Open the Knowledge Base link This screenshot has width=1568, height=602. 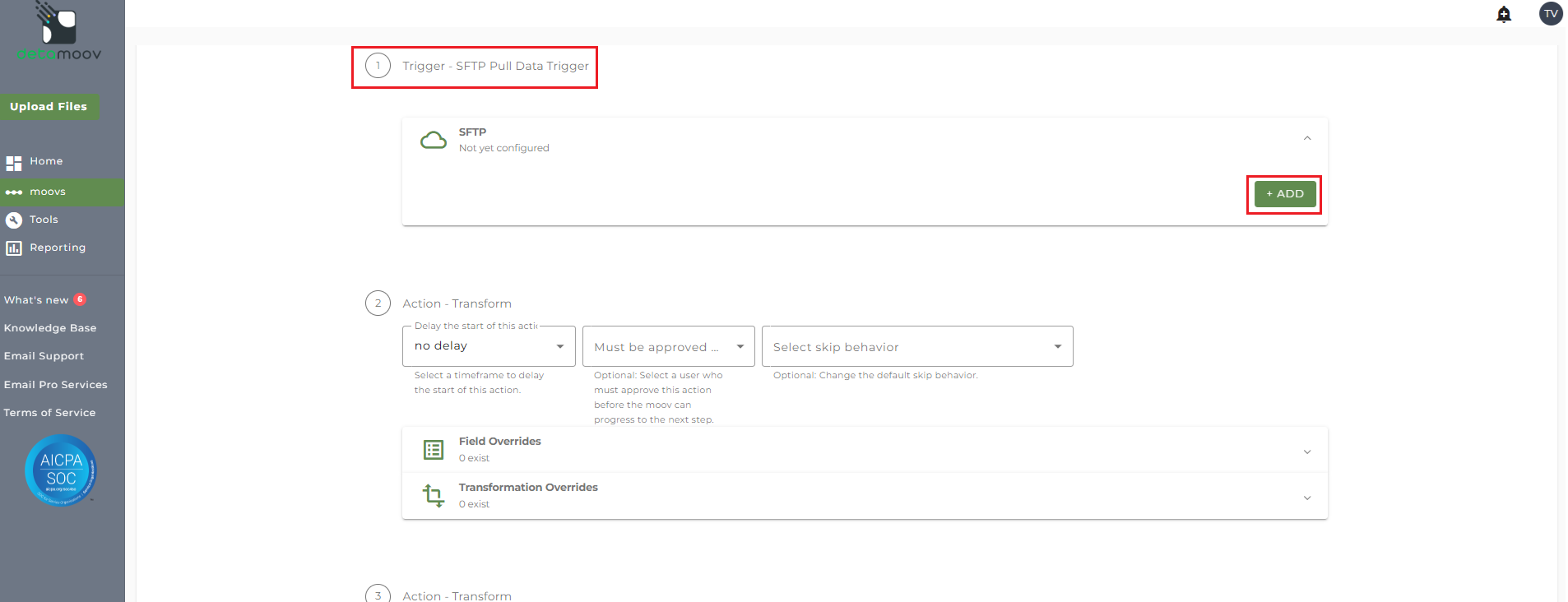tap(50, 328)
